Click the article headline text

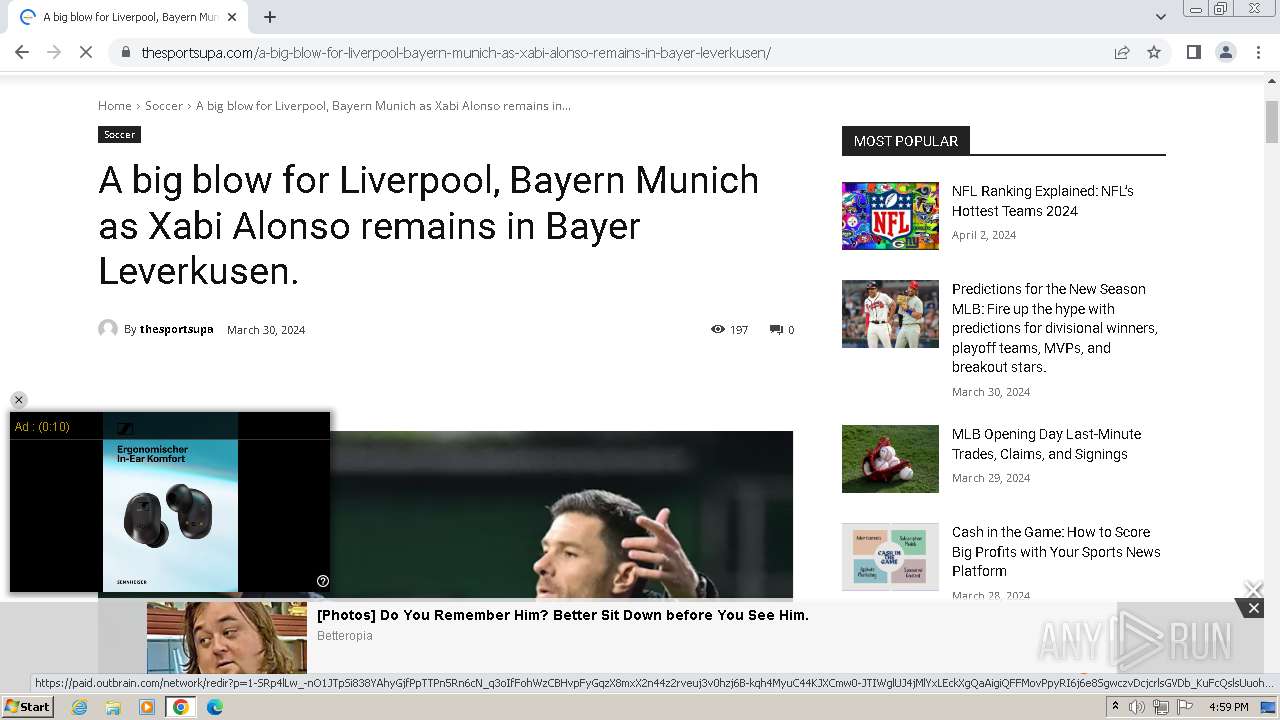(429, 225)
